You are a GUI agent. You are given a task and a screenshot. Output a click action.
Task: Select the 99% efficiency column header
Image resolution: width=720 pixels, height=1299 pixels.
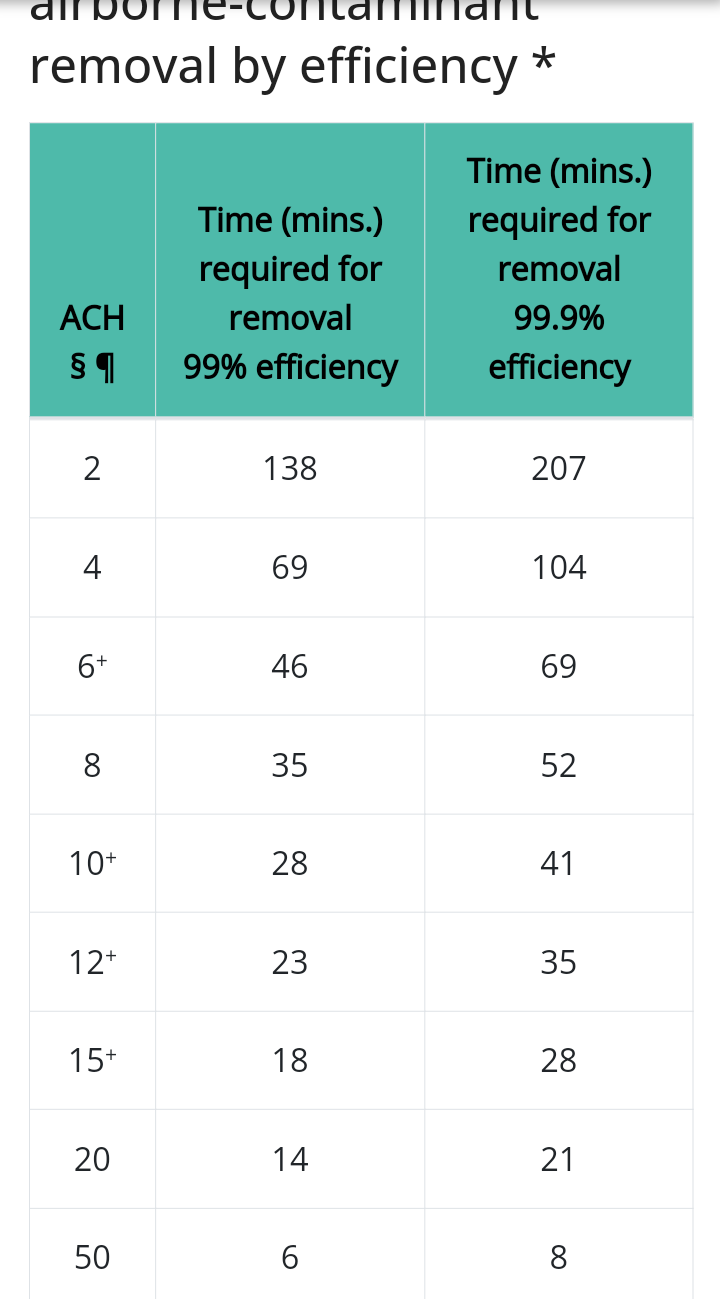(x=290, y=270)
